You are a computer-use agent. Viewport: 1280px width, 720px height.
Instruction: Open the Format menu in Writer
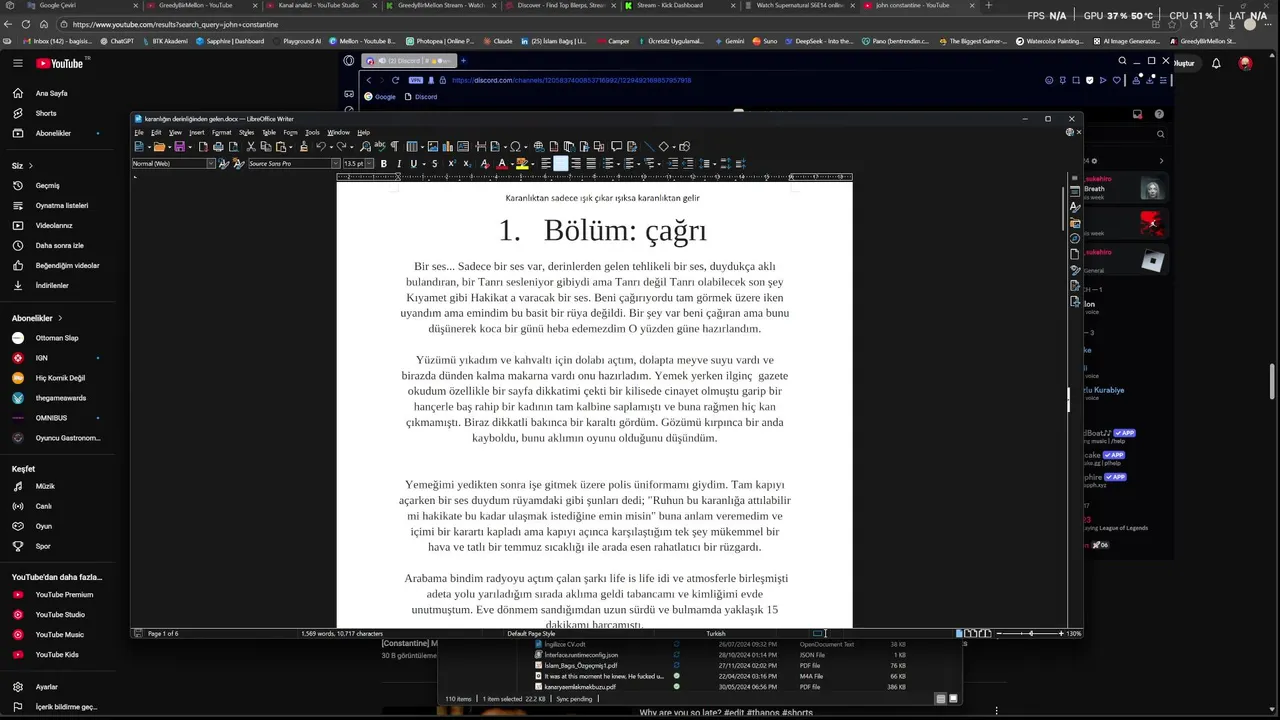pos(221,132)
